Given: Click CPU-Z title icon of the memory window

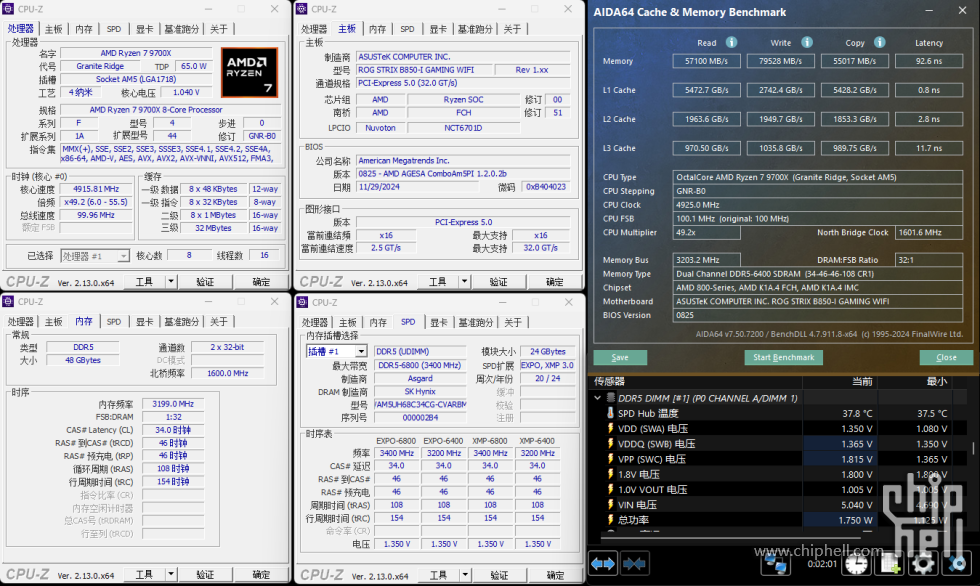Looking at the screenshot, I should pyautogui.click(x=9, y=302).
